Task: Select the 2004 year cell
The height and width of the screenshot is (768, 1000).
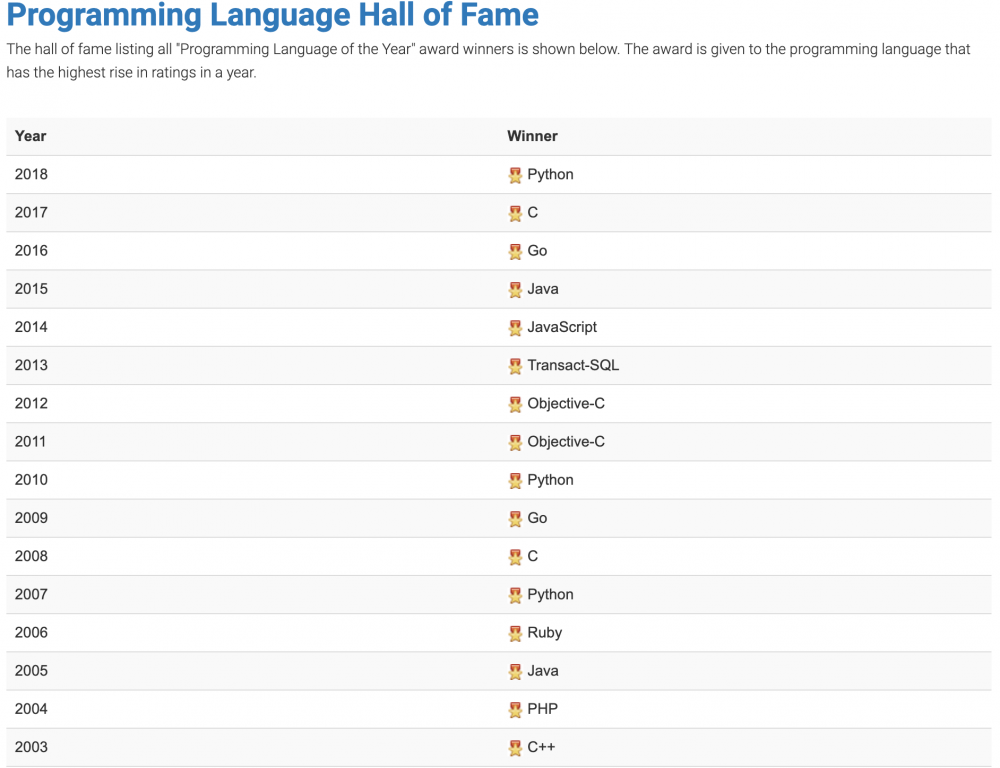Action: 31,710
